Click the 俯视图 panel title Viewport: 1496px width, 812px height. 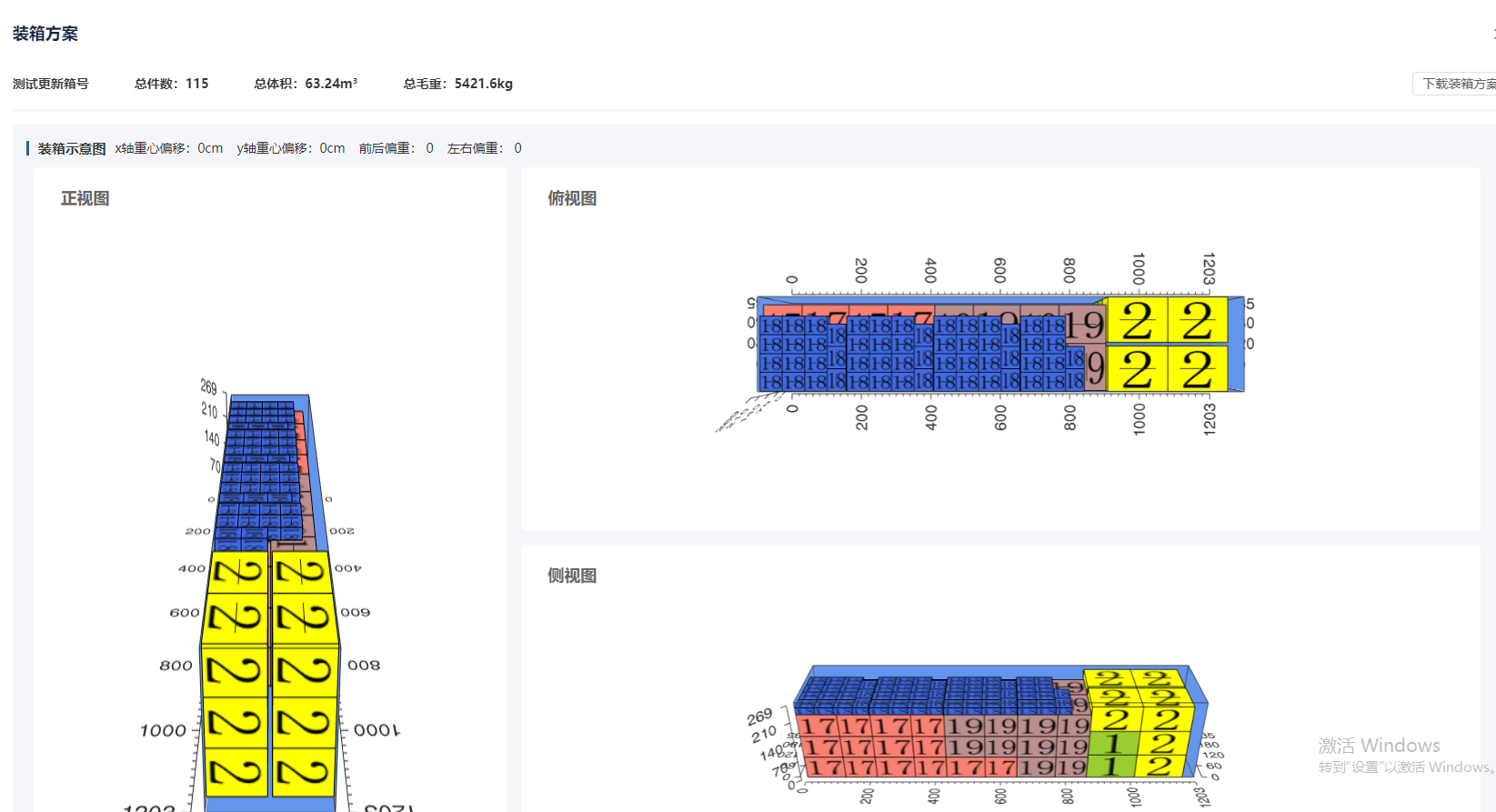click(572, 198)
